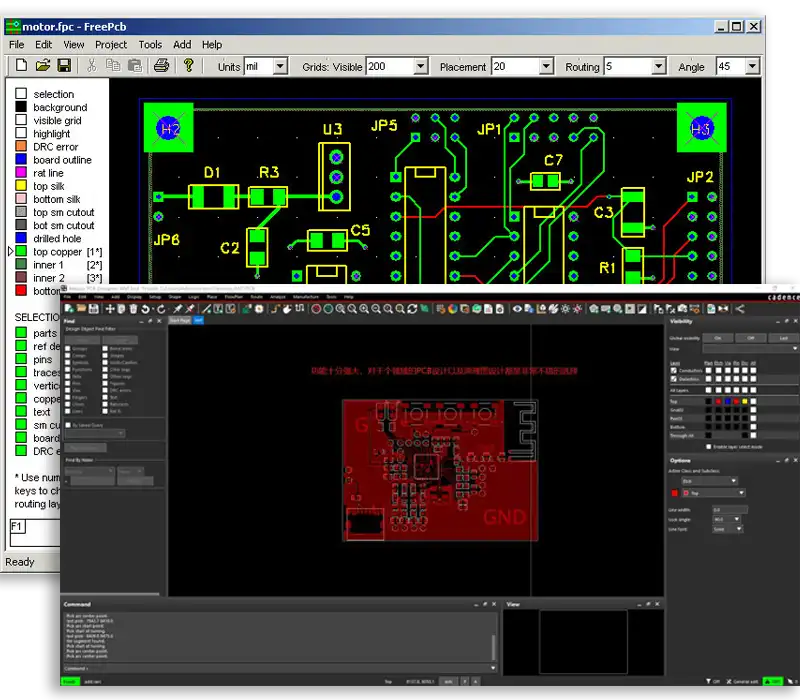Click the Undo arrow in Cadence toolbar
Image resolution: width=800 pixels, height=700 pixels.
point(146,309)
